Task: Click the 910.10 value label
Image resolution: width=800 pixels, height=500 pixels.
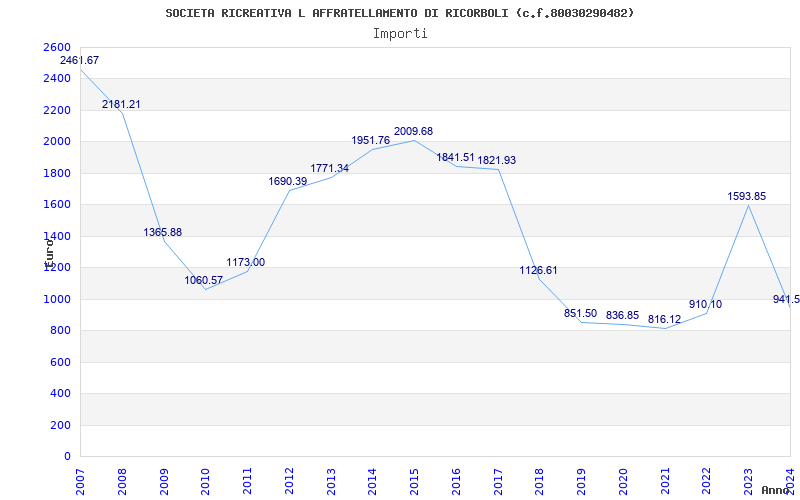Action: pos(705,304)
